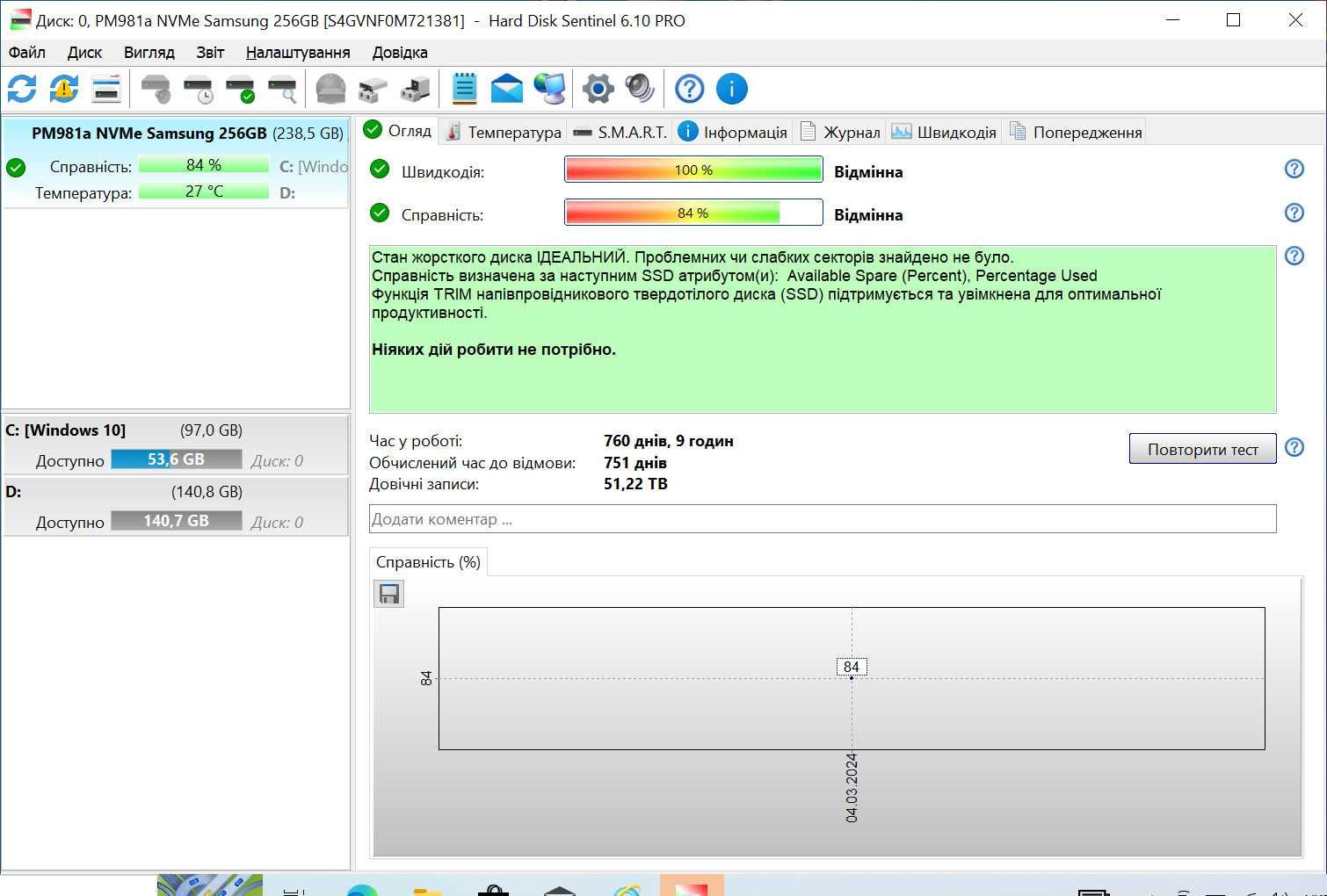1327x896 pixels.
Task: Open the Диск menu
Action: click(84, 53)
